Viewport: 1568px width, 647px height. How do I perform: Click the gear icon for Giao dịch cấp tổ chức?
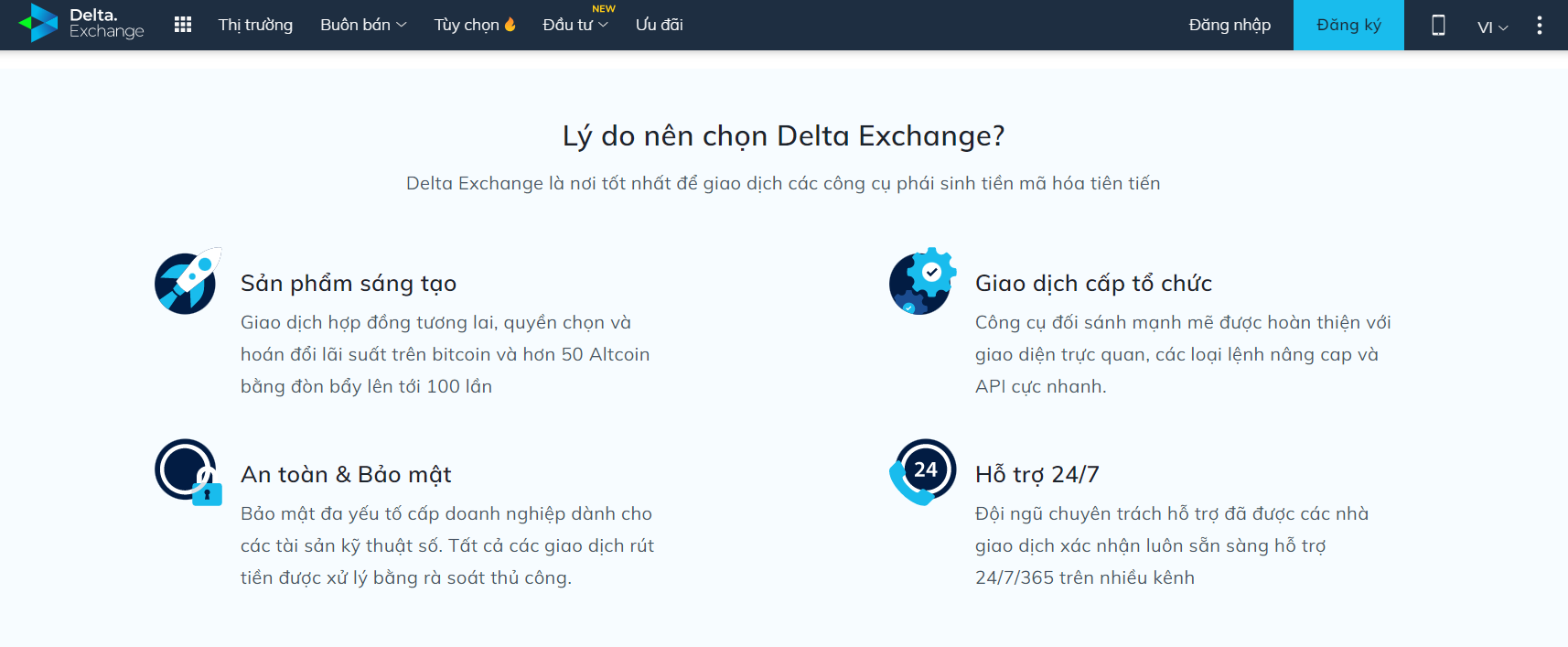click(922, 281)
